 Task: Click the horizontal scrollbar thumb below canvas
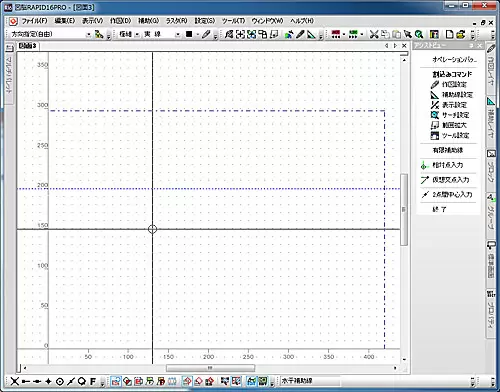pos(210,368)
